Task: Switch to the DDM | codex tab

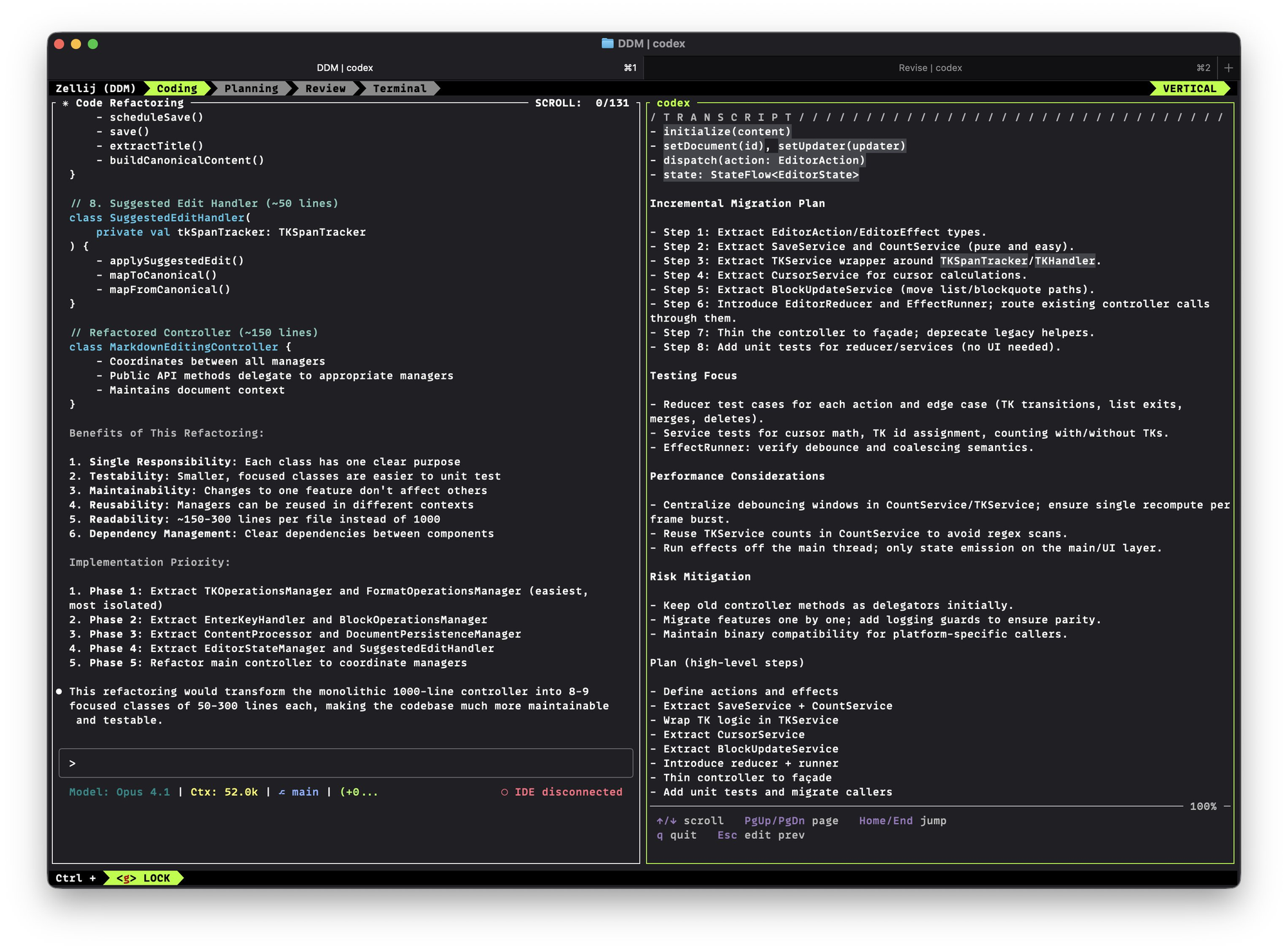Action: click(x=345, y=68)
